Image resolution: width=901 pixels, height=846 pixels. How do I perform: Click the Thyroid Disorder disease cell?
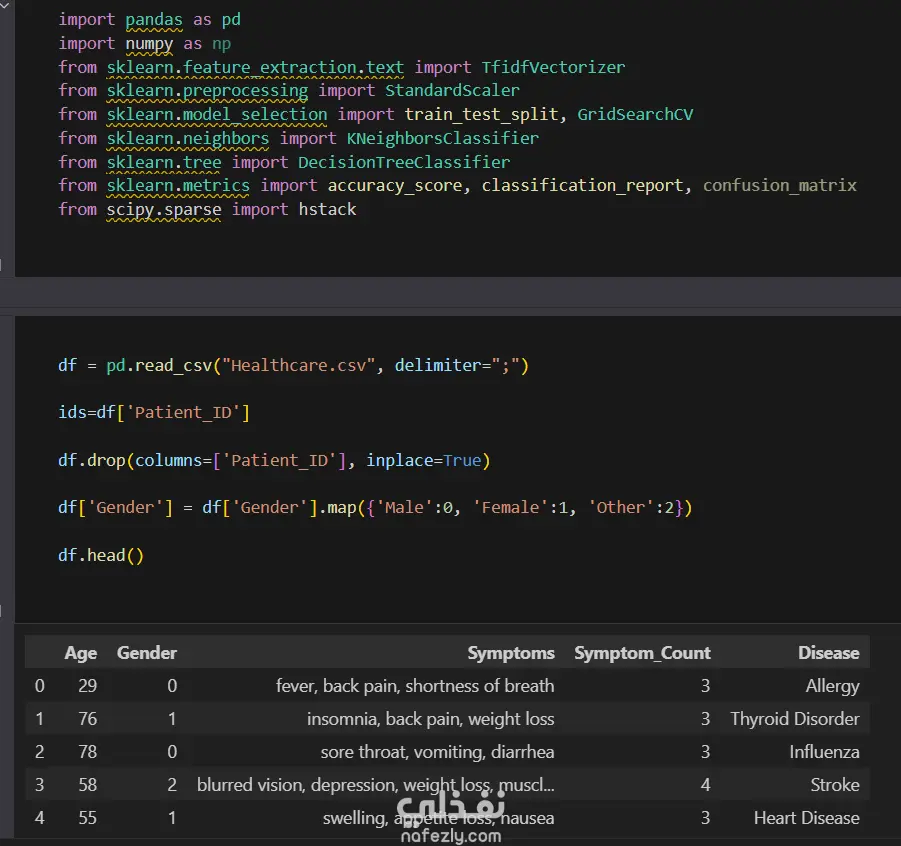coord(794,719)
